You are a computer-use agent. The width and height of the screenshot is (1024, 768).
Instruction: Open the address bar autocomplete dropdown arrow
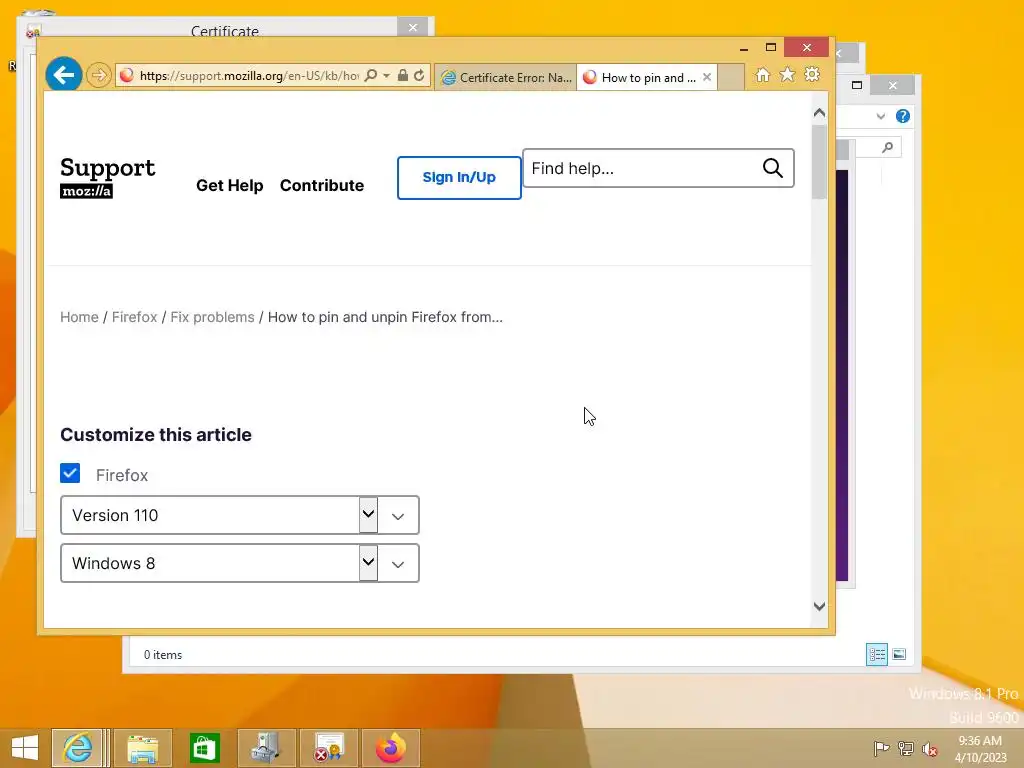[x=387, y=76]
